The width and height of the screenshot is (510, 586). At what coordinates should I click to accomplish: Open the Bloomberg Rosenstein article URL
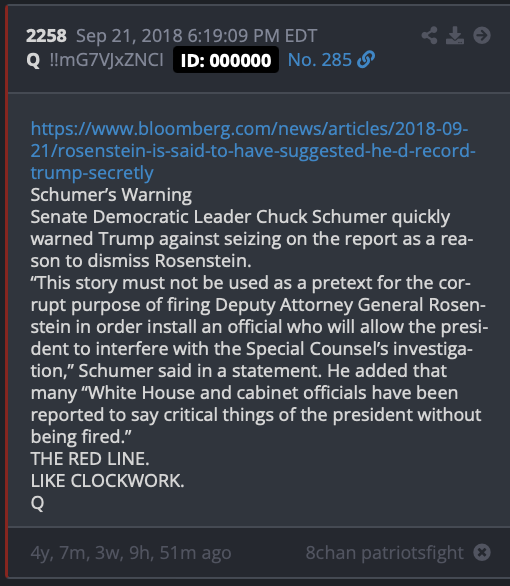(x=253, y=151)
